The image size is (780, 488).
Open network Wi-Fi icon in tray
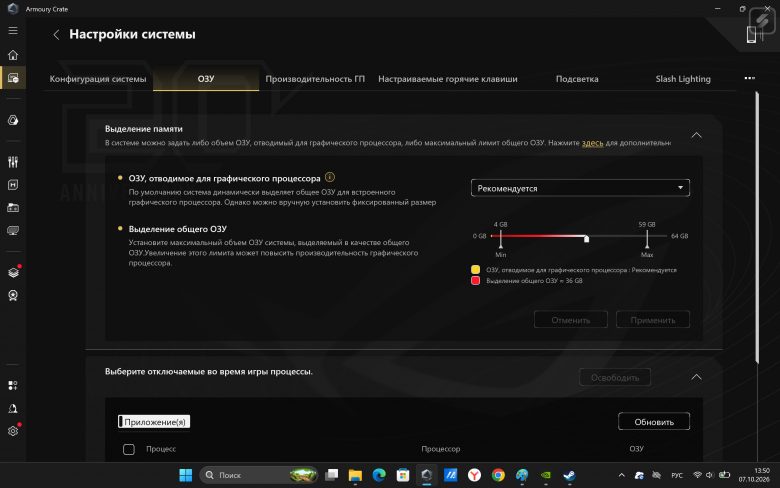click(x=697, y=475)
